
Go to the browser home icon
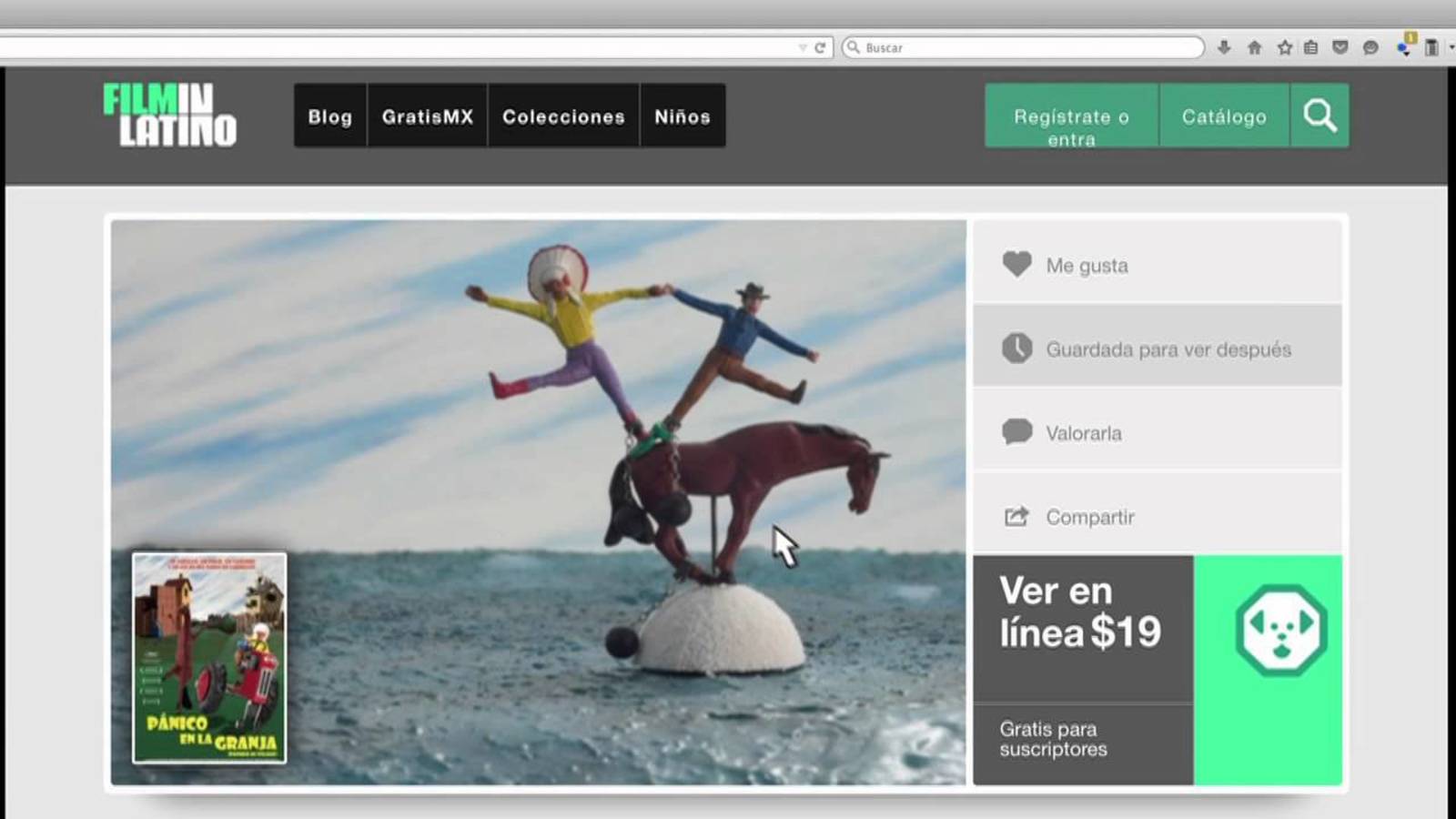coord(1254,47)
